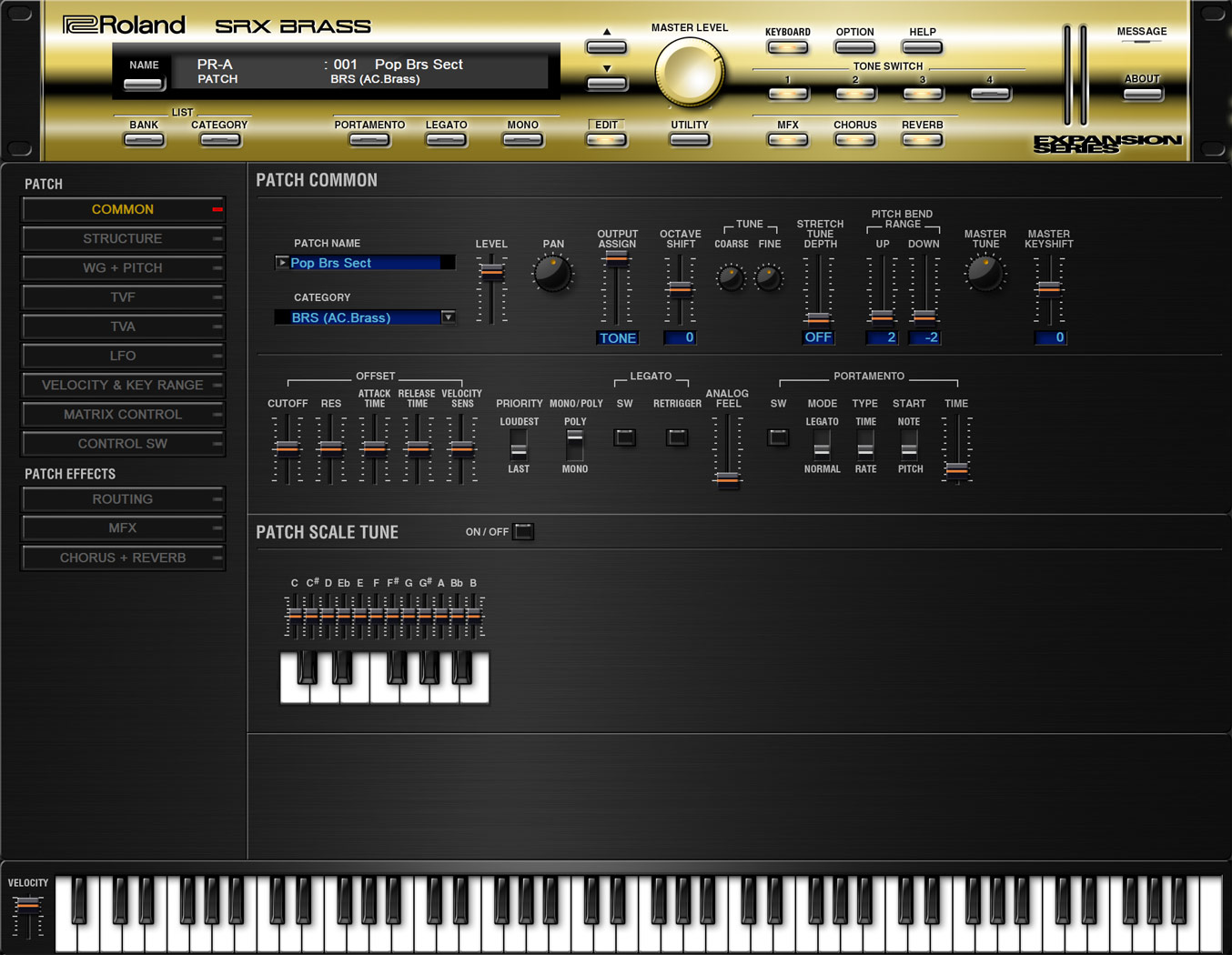The height and width of the screenshot is (955, 1232).
Task: Click the Master Tune knob
Action: (985, 272)
